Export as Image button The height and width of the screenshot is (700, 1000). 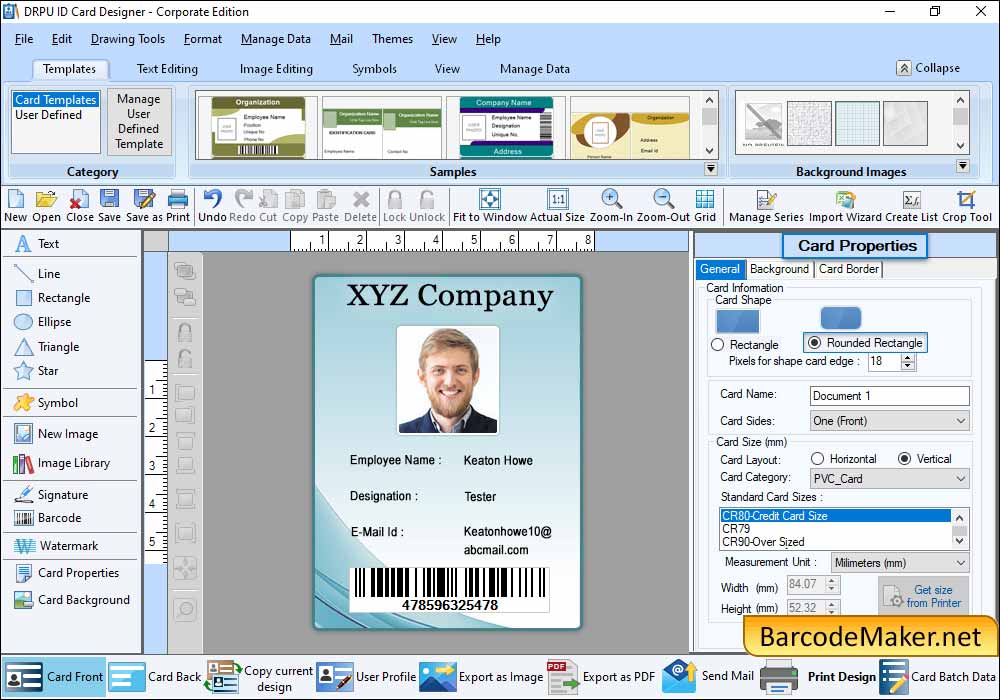(x=482, y=677)
